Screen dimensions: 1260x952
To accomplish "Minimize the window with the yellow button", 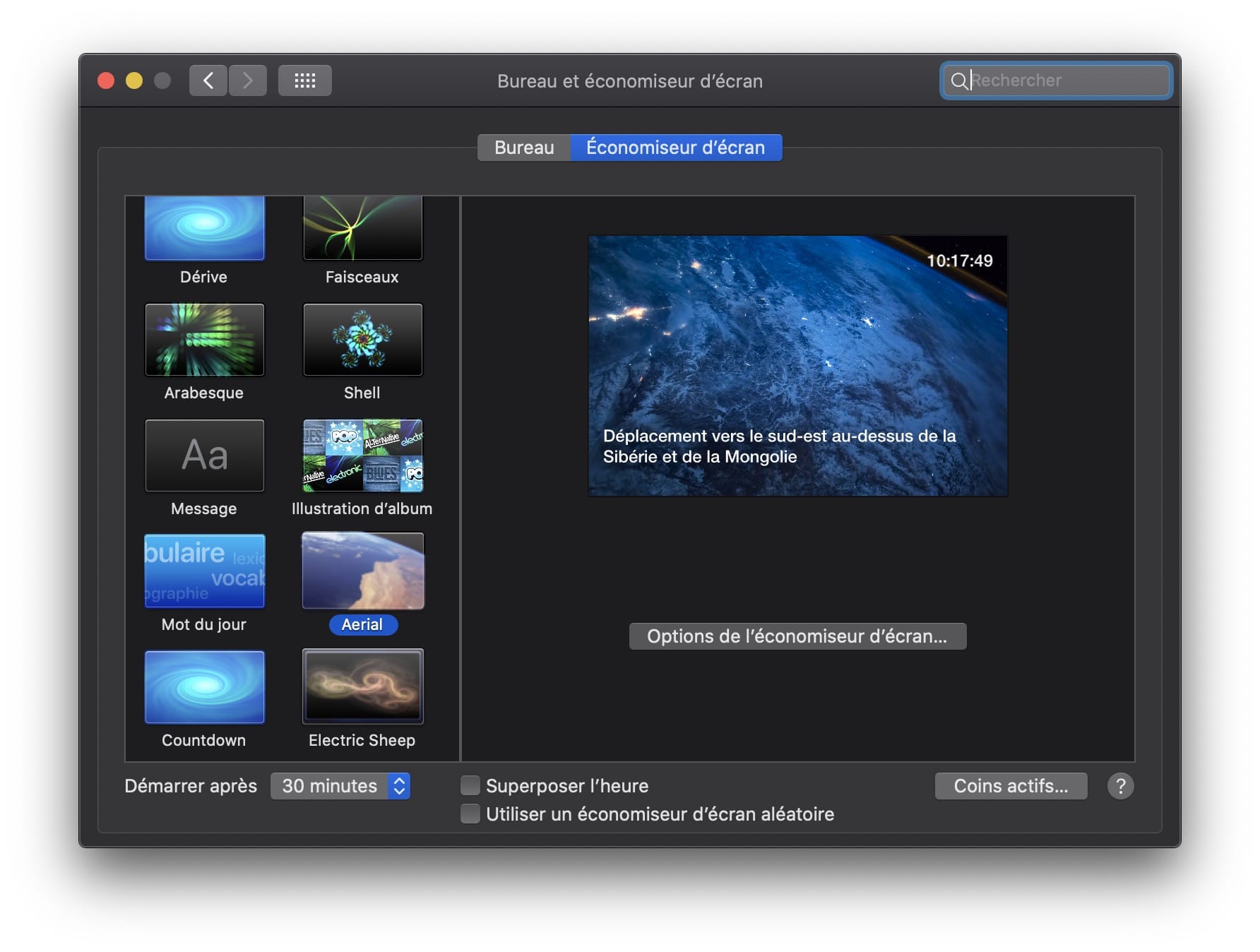I will click(x=134, y=81).
